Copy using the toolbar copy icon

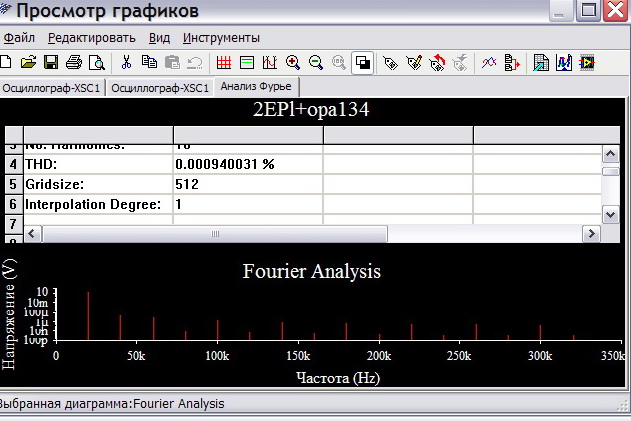(149, 63)
